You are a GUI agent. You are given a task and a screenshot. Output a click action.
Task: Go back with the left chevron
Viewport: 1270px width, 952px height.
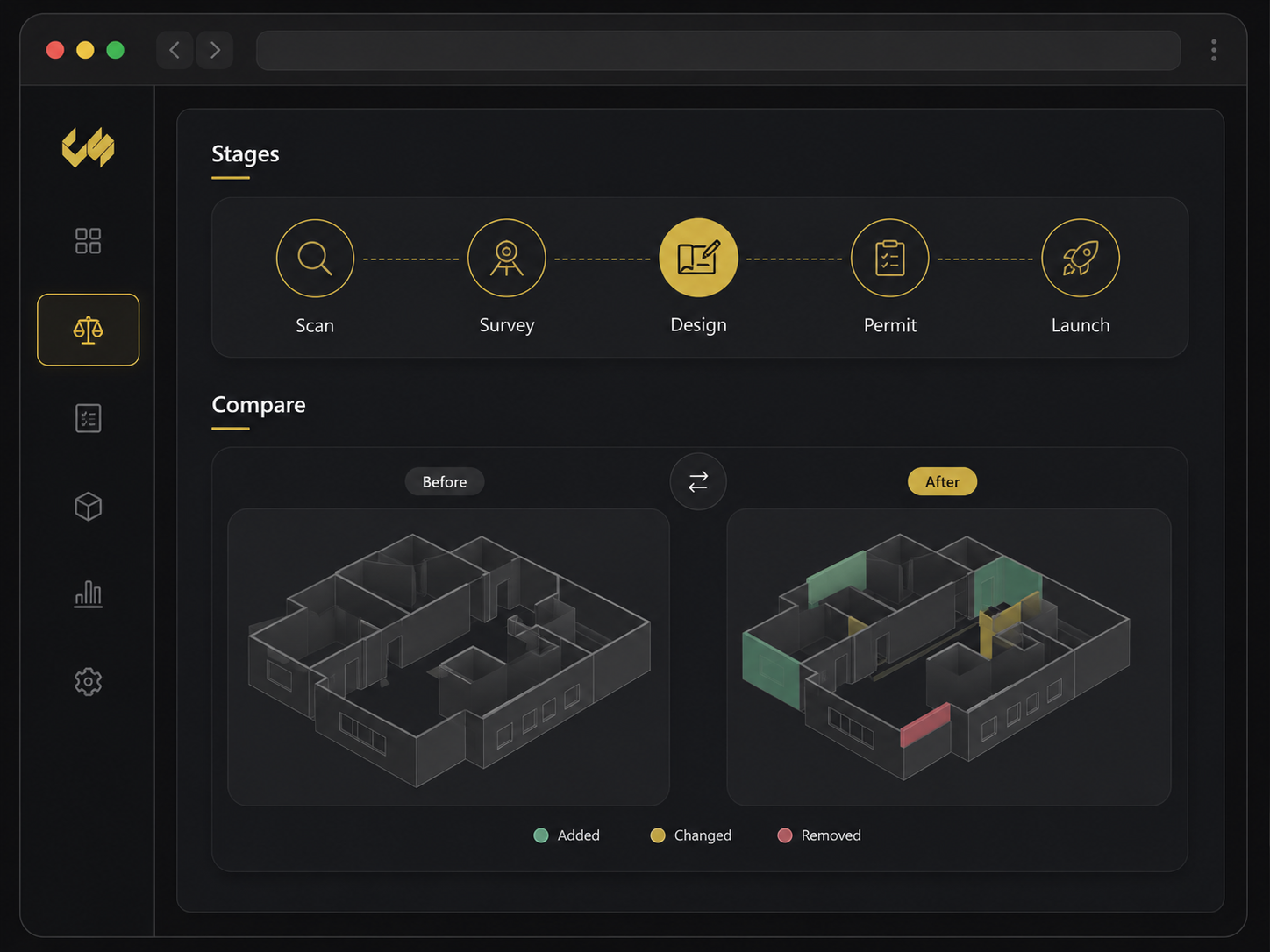(x=175, y=50)
